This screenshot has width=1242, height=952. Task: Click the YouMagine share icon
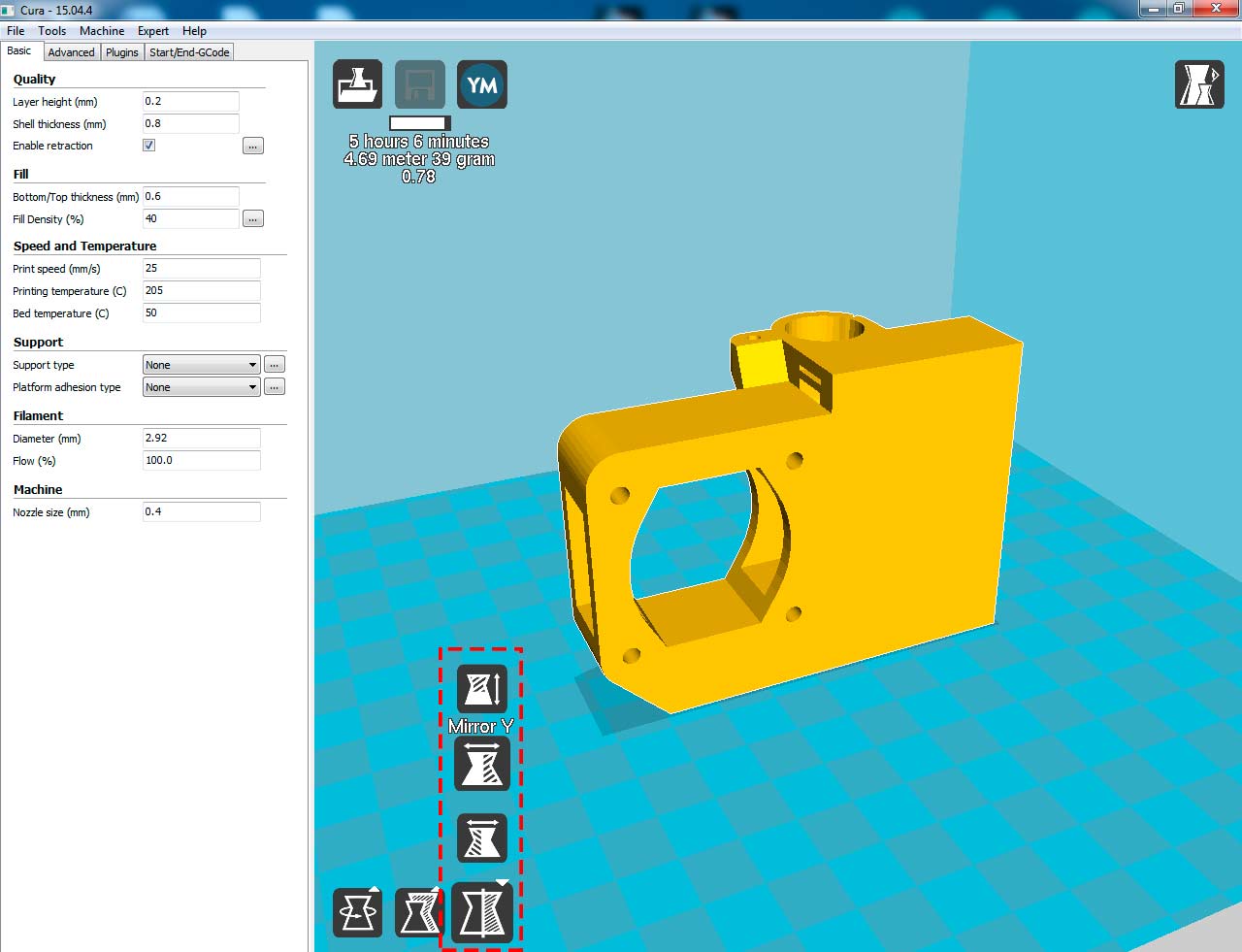[x=482, y=84]
